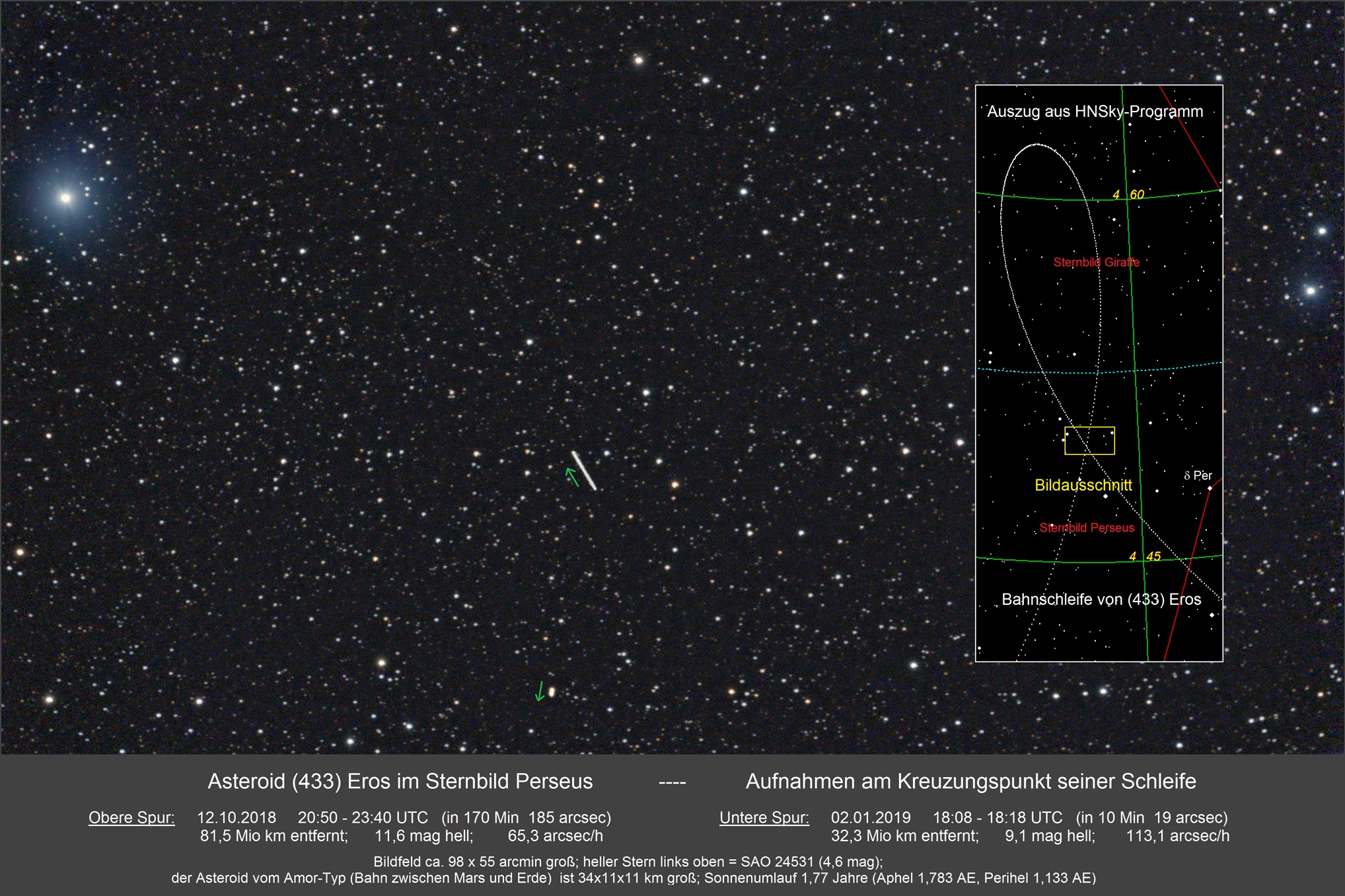Viewport: 1345px width, 896px height.
Task: Click the red label 'Sternbild Perseus' in the inset
Action: pos(1087,528)
